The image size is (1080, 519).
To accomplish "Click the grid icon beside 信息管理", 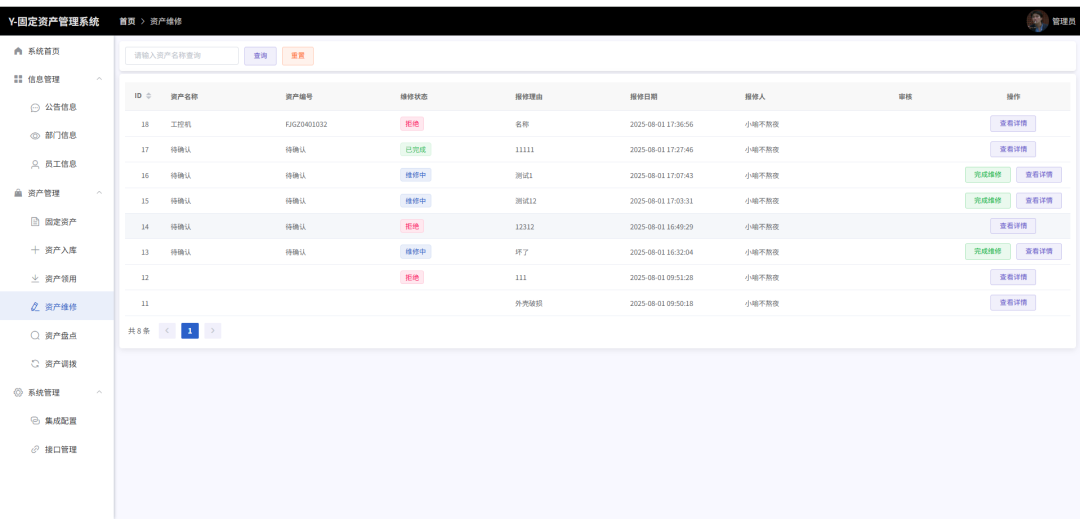I will tap(19, 79).
